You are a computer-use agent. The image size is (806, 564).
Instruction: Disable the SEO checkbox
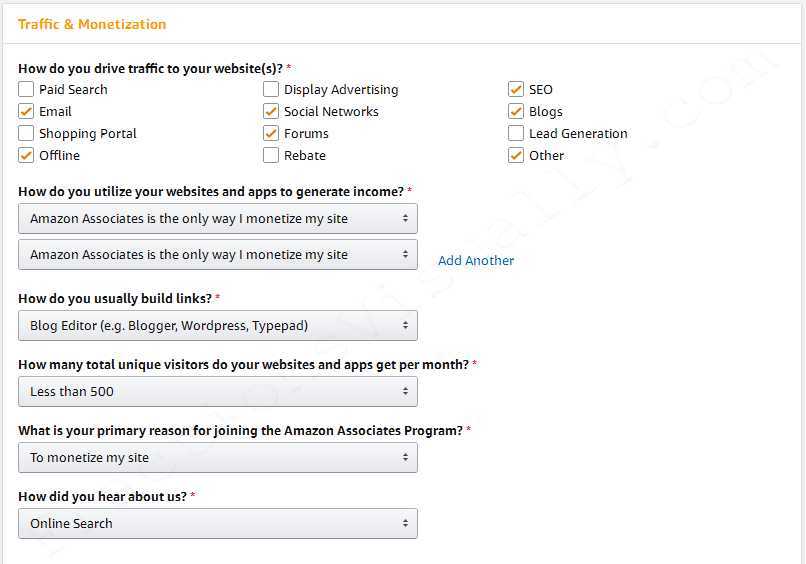click(x=516, y=90)
